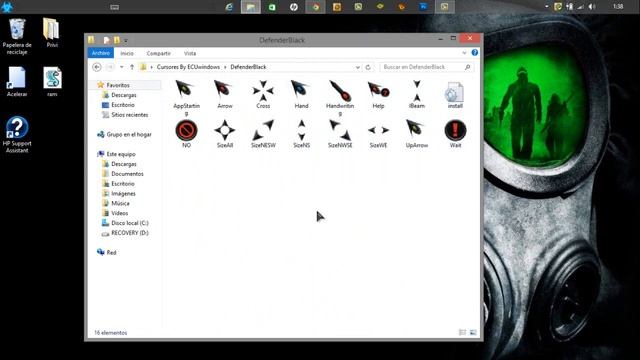Open Papelera de reciclaje on desktop
This screenshot has width=640, height=360.
tap(17, 37)
